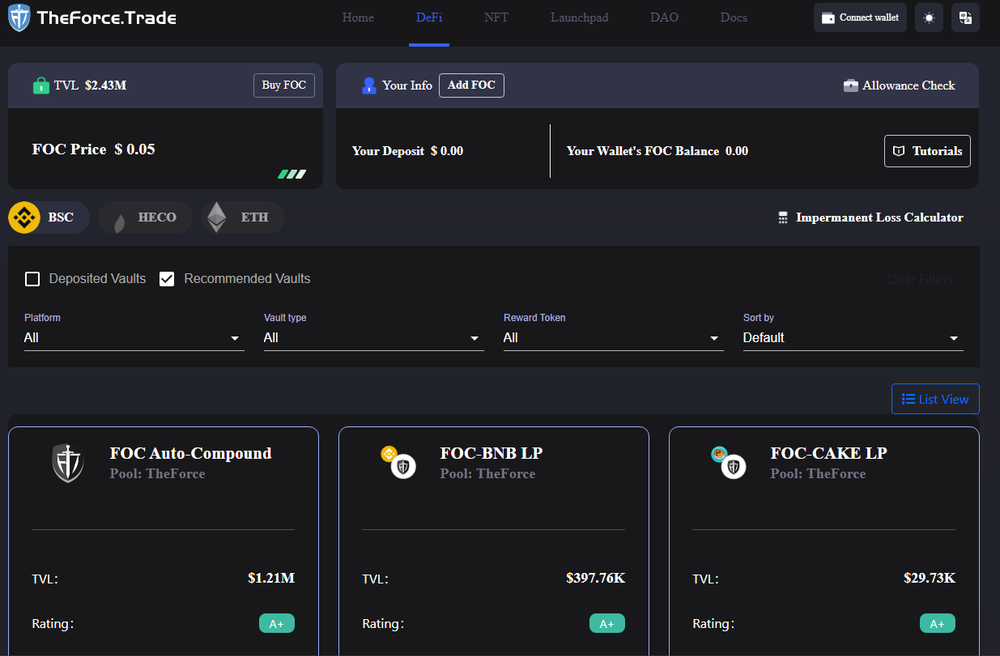The width and height of the screenshot is (1000, 656).
Task: Open the Docs tab
Action: (x=733, y=18)
